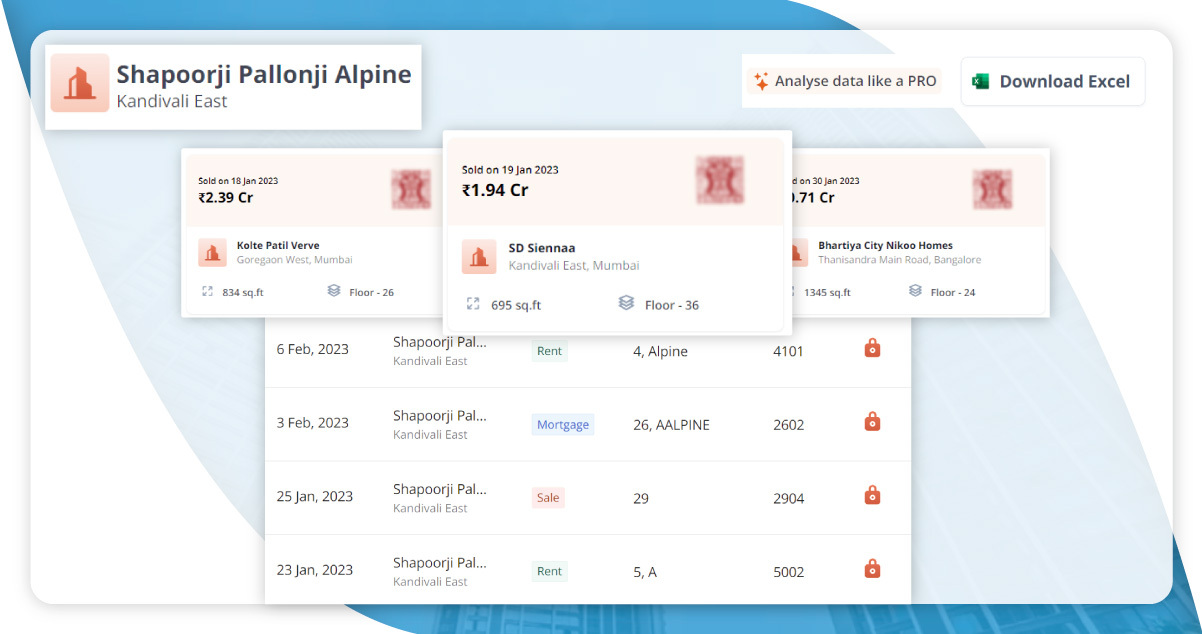Click the Download Excel button

[1053, 82]
